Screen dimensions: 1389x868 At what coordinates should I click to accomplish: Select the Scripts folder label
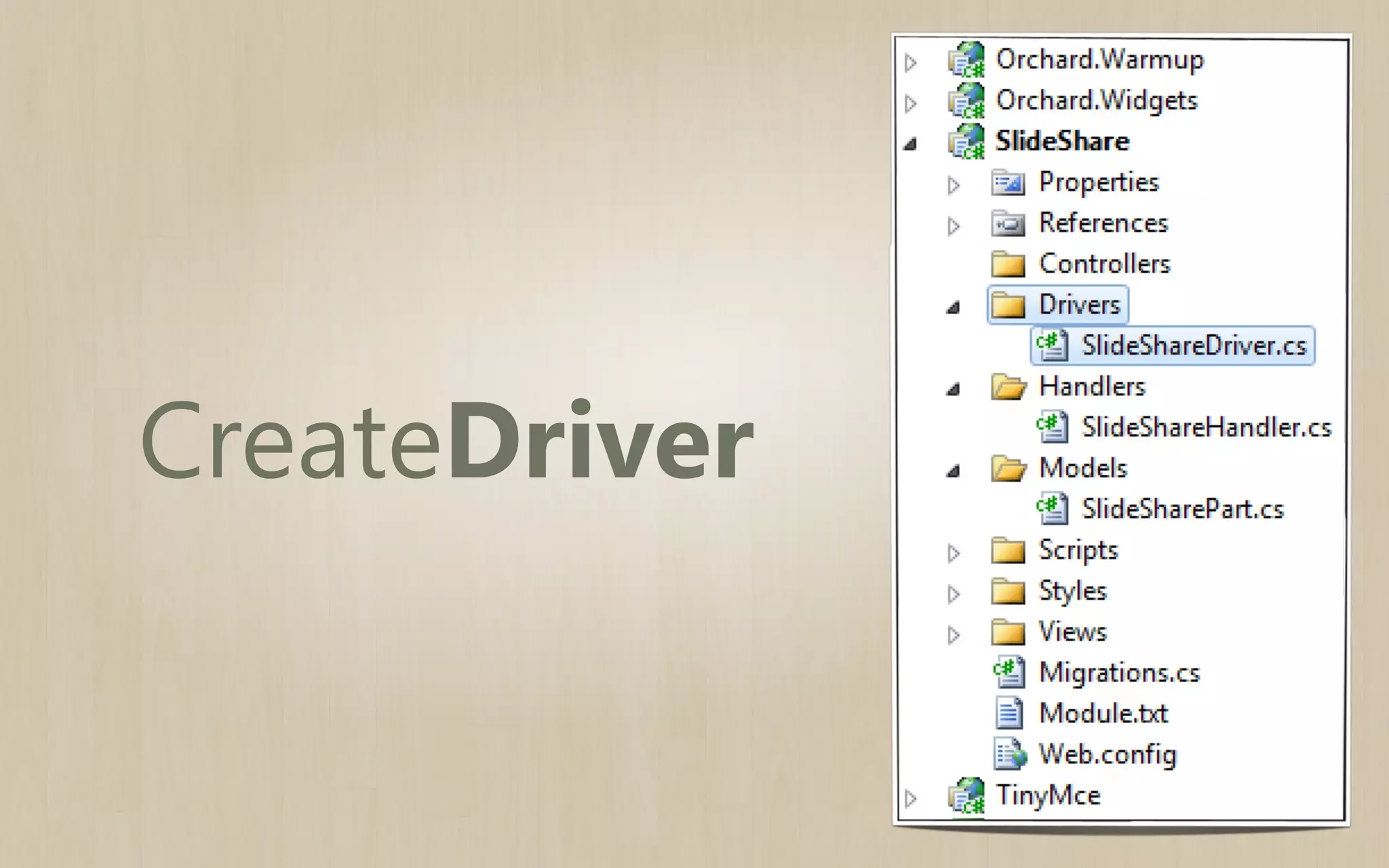(1078, 551)
